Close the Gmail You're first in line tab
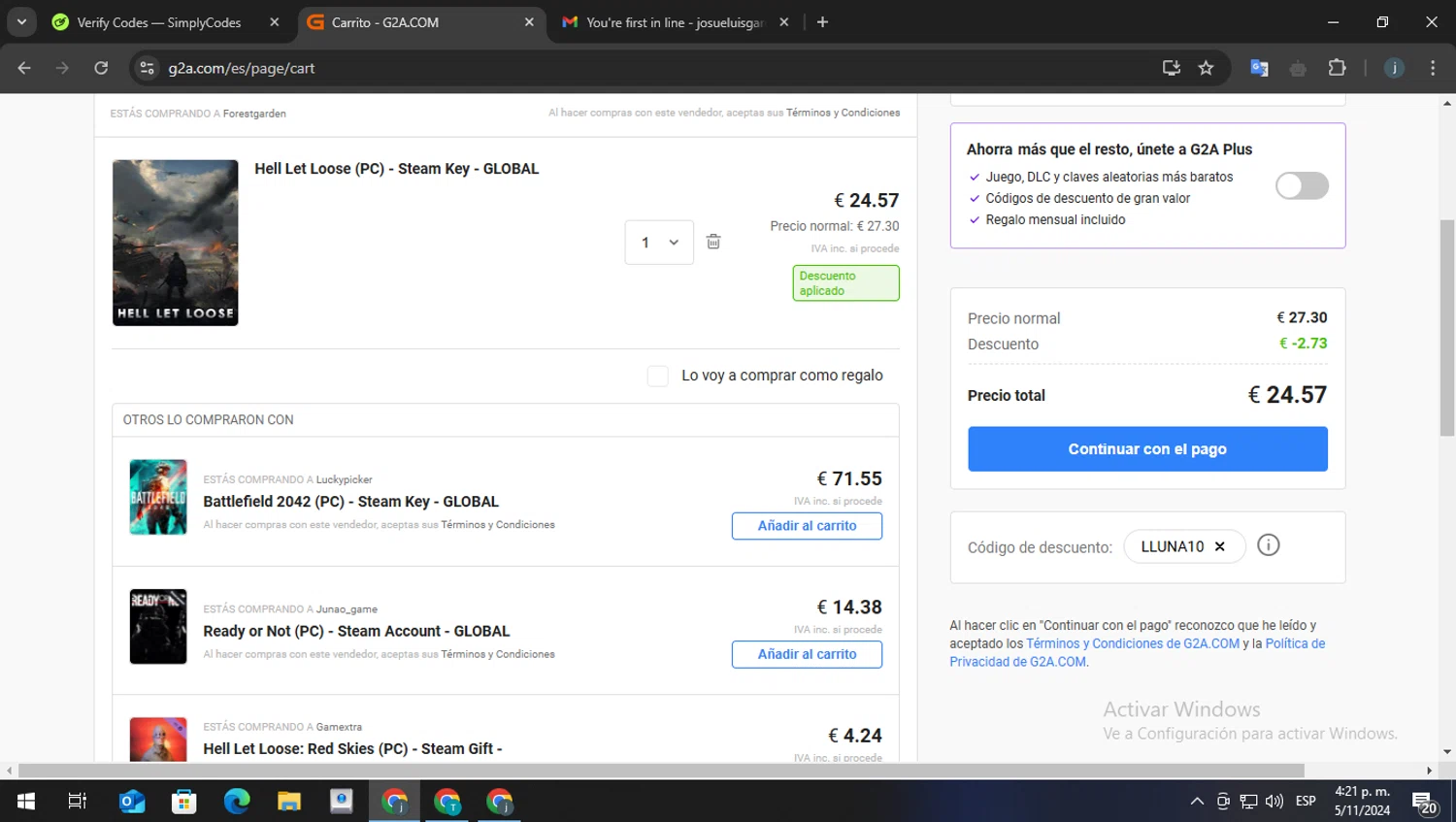This screenshot has height=822, width=1456. (783, 22)
